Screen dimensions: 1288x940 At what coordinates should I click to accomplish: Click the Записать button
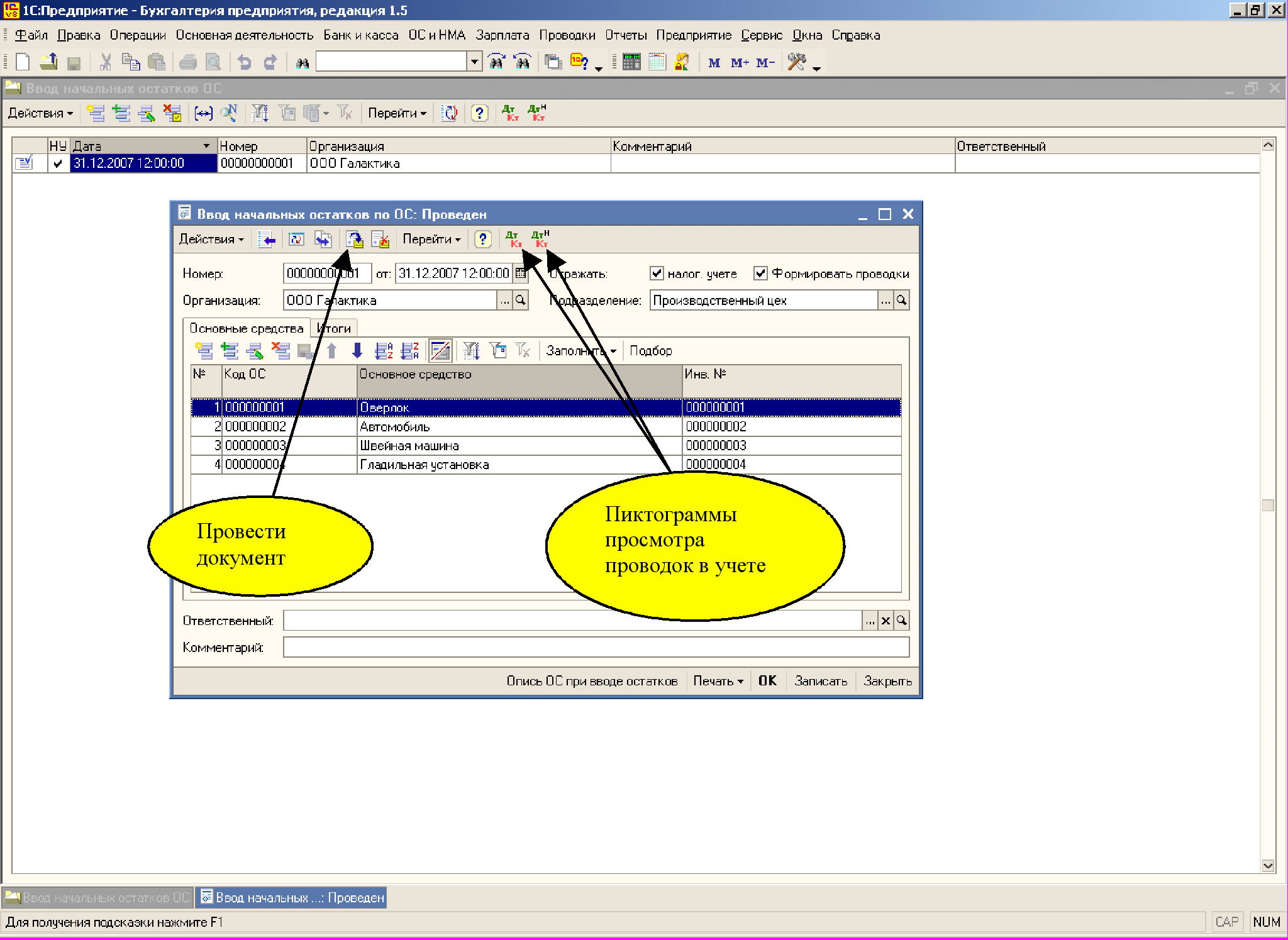click(820, 681)
